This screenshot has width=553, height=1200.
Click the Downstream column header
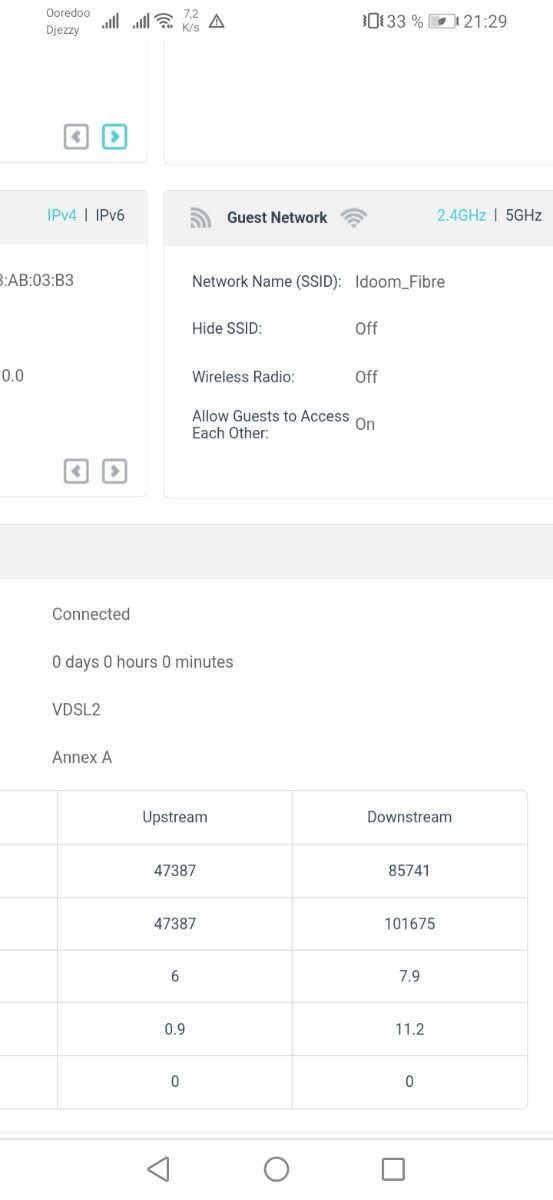pyautogui.click(x=409, y=817)
